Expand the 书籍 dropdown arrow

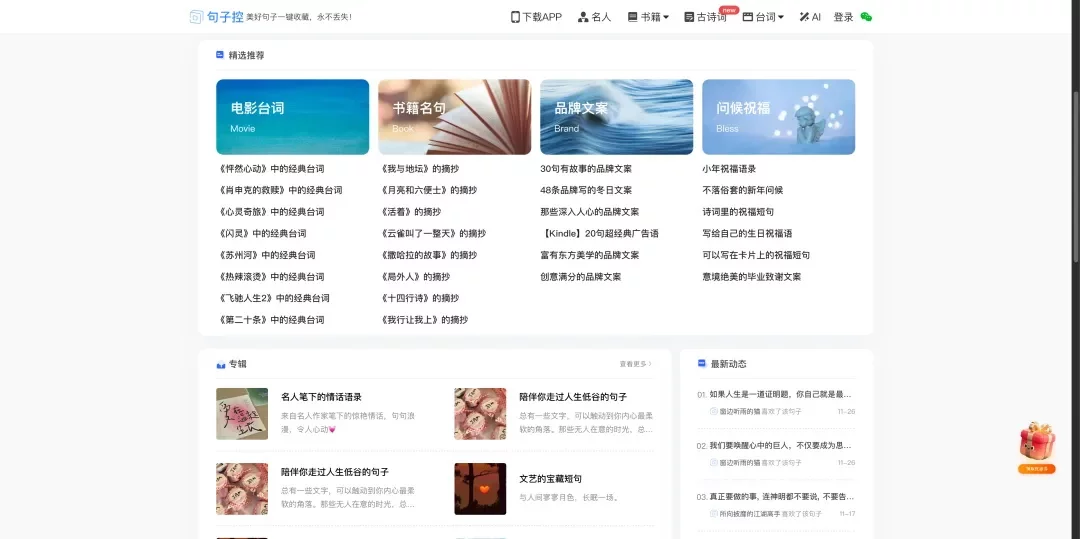click(x=666, y=17)
